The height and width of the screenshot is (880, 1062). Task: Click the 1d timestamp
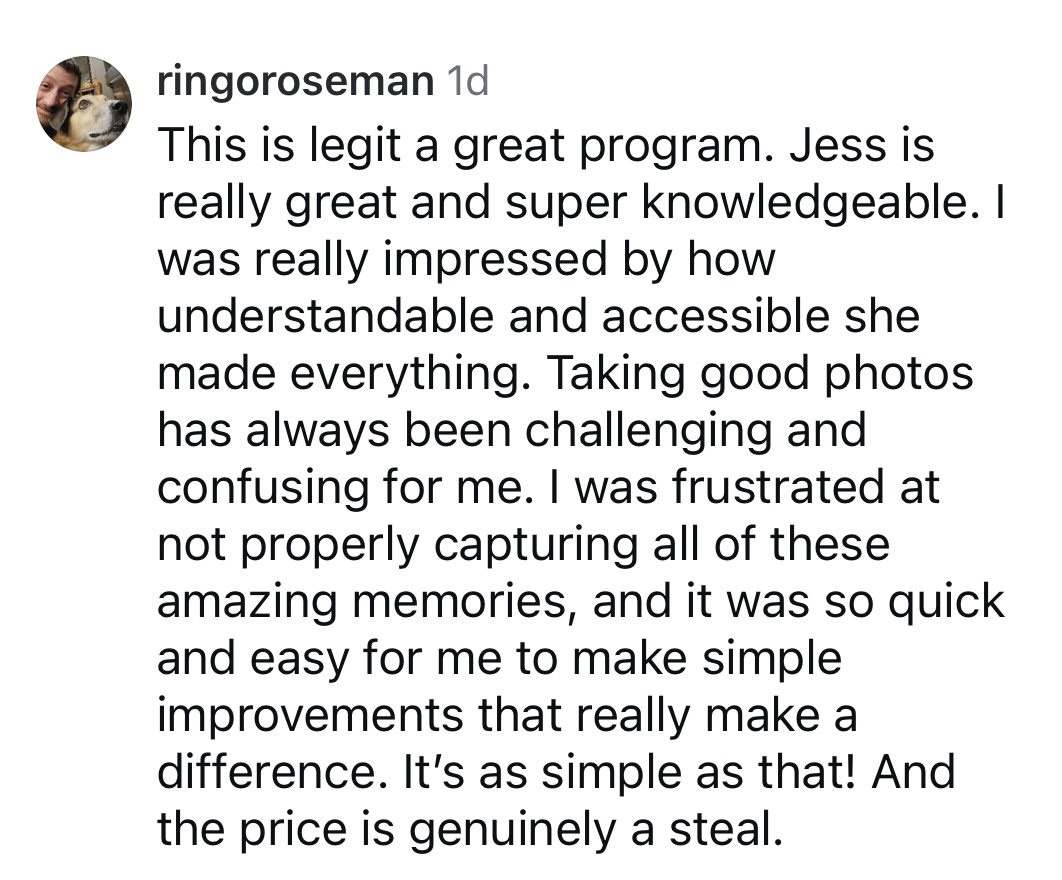(x=467, y=81)
